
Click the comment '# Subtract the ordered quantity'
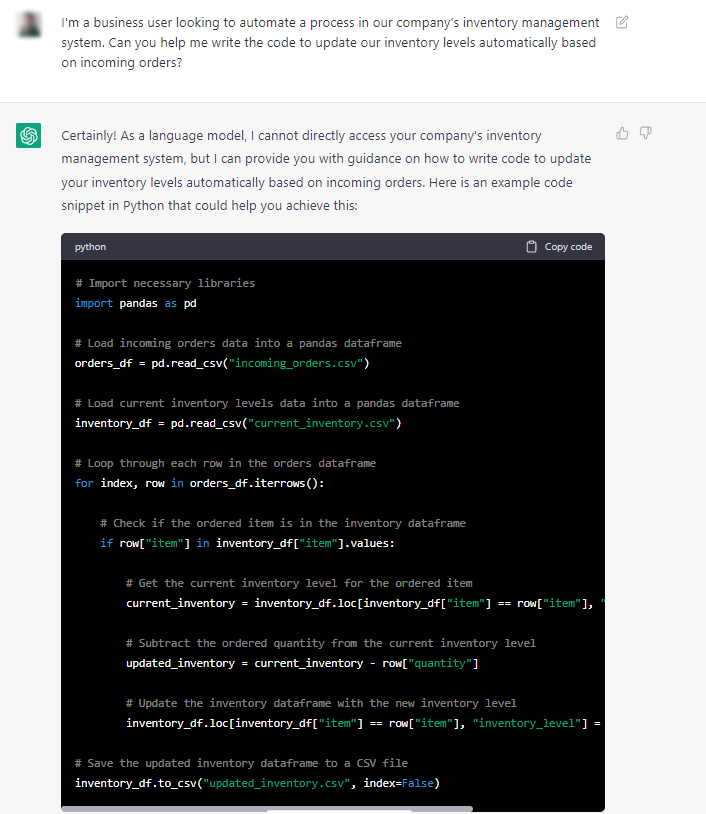(331, 643)
